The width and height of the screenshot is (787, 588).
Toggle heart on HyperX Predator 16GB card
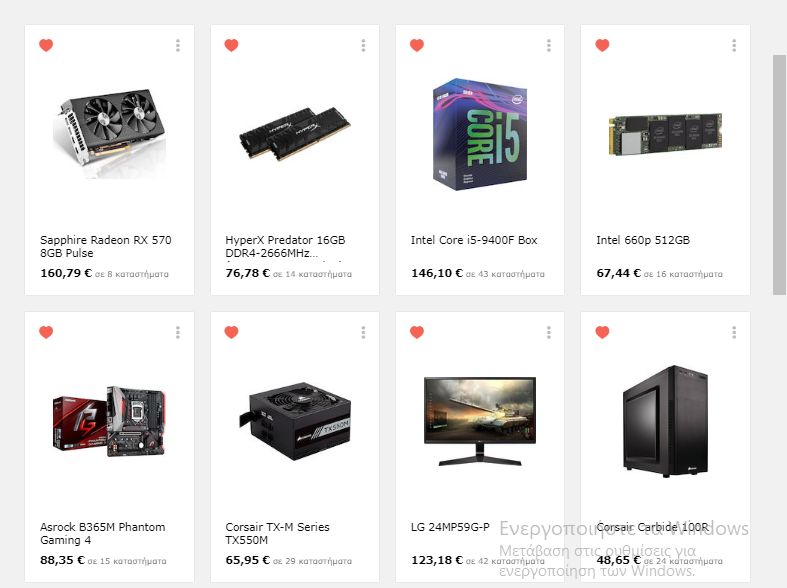231,45
